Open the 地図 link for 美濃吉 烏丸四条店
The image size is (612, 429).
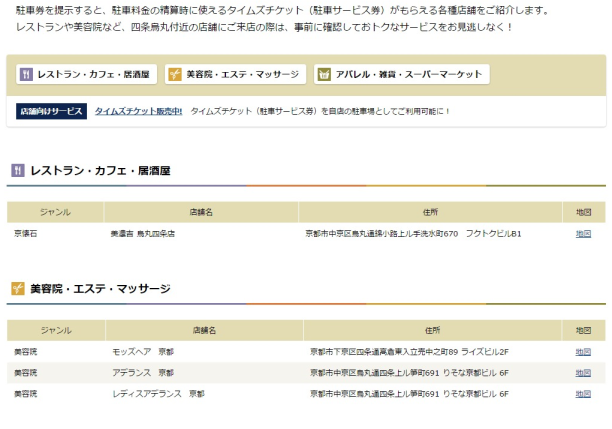[583, 234]
